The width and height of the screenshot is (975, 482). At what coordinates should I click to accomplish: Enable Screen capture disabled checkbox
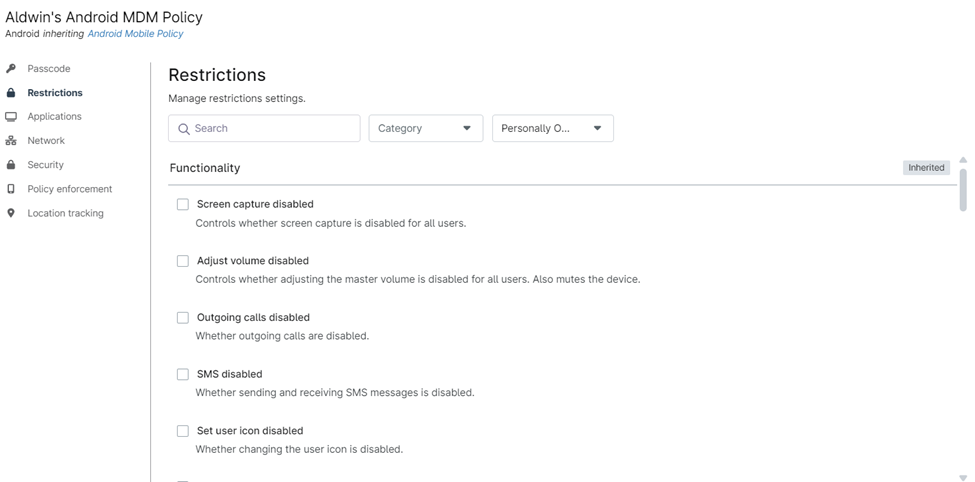click(x=183, y=205)
